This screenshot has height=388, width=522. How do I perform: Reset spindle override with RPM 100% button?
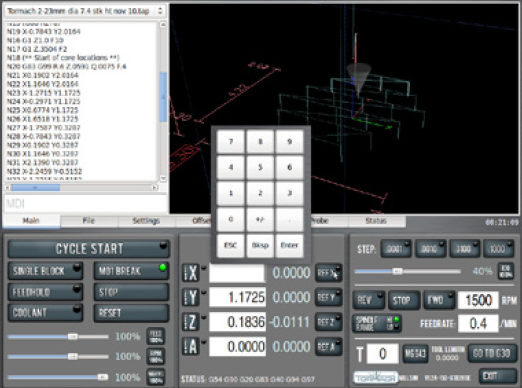tap(156, 357)
